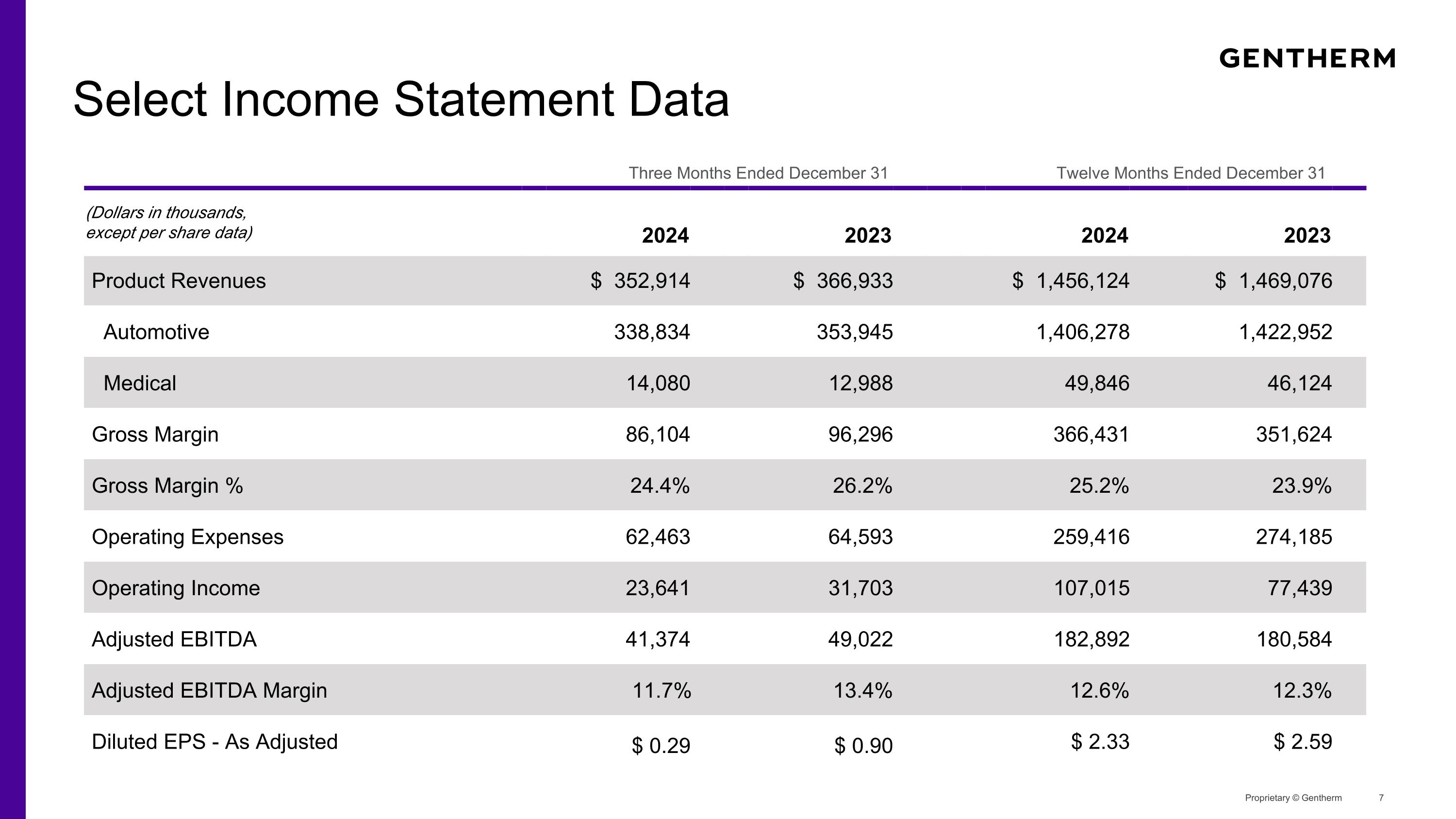Click the Gross Margin % row label
Viewport: 1456px width, 819px height.
tap(167, 485)
